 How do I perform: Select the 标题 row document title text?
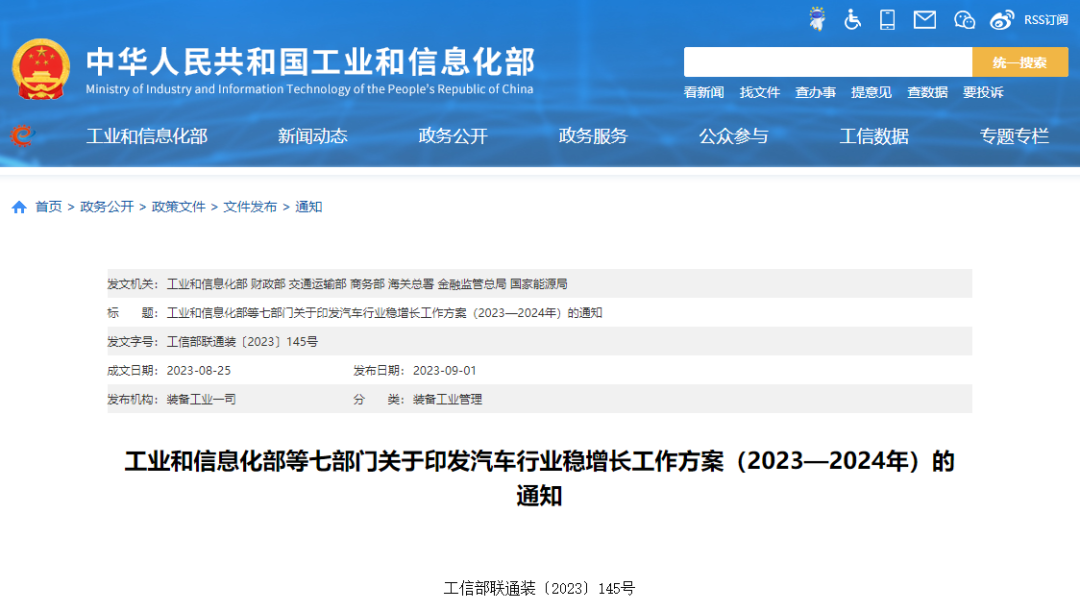[384, 313]
